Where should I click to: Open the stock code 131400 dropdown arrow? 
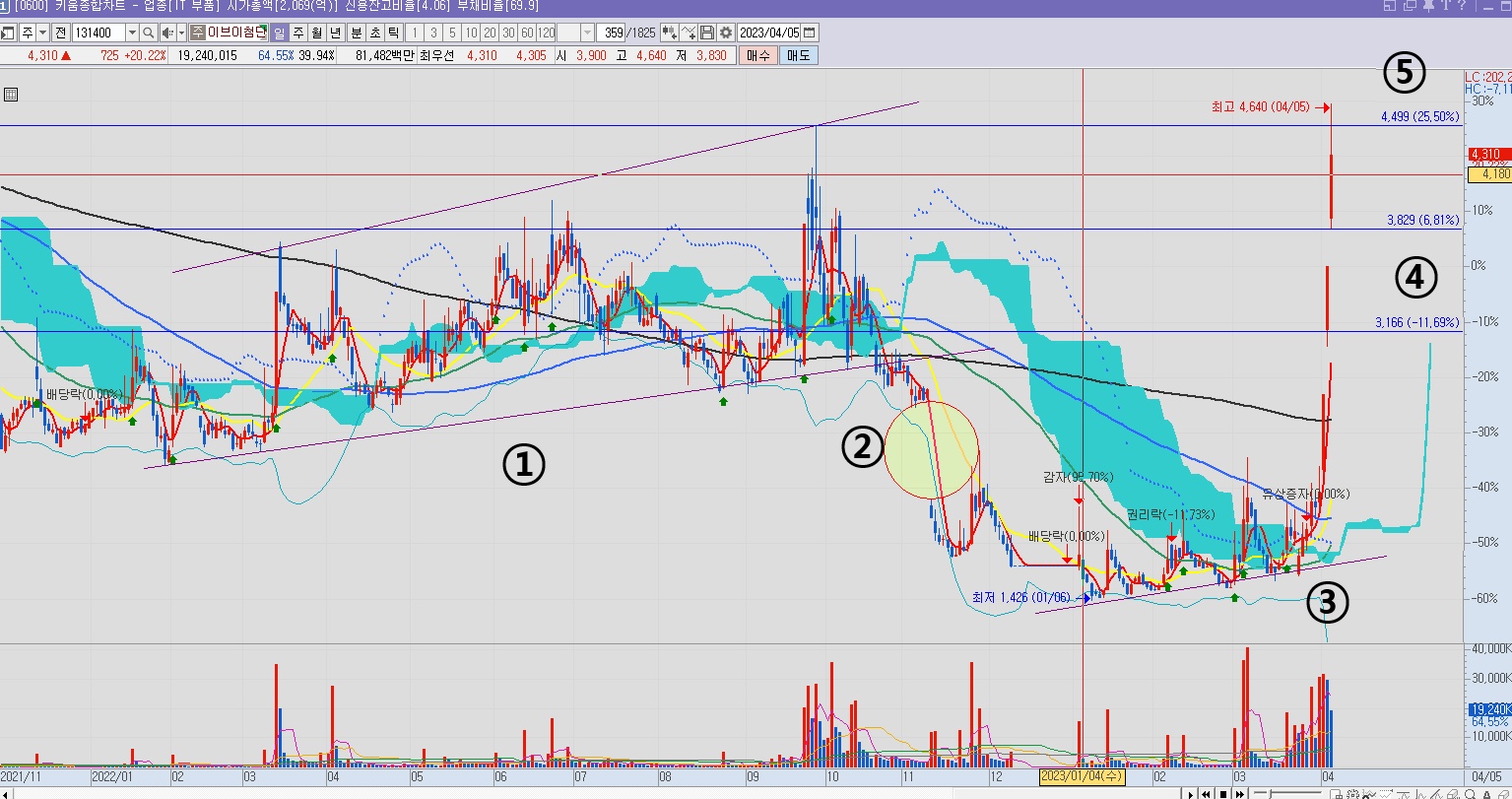(x=132, y=33)
